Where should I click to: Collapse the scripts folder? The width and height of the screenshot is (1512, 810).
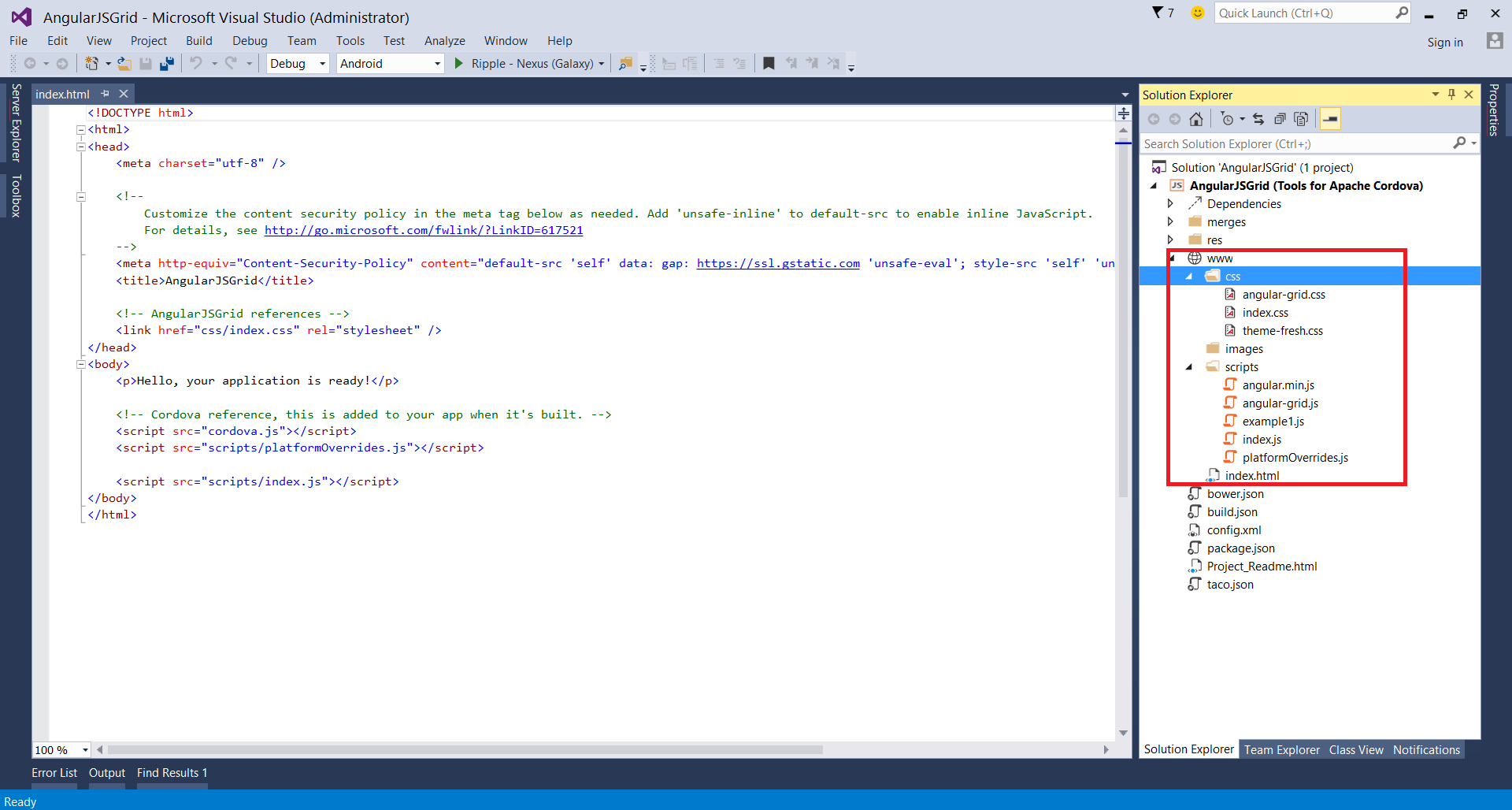[x=1189, y=367]
